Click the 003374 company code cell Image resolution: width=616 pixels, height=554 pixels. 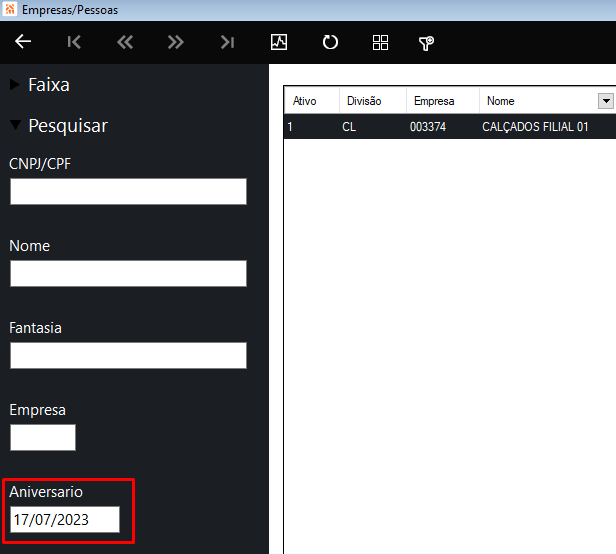[x=428, y=127]
